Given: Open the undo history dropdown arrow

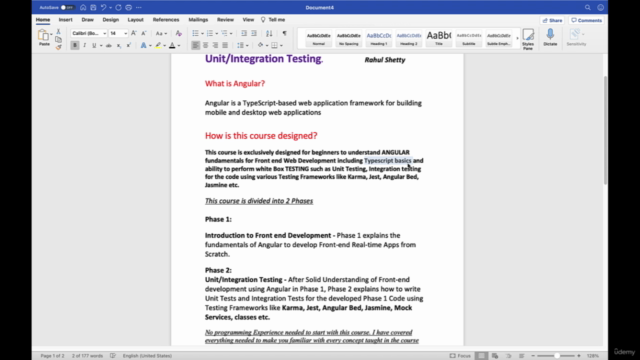Looking at the screenshot, I should pyautogui.click(x=110, y=7).
